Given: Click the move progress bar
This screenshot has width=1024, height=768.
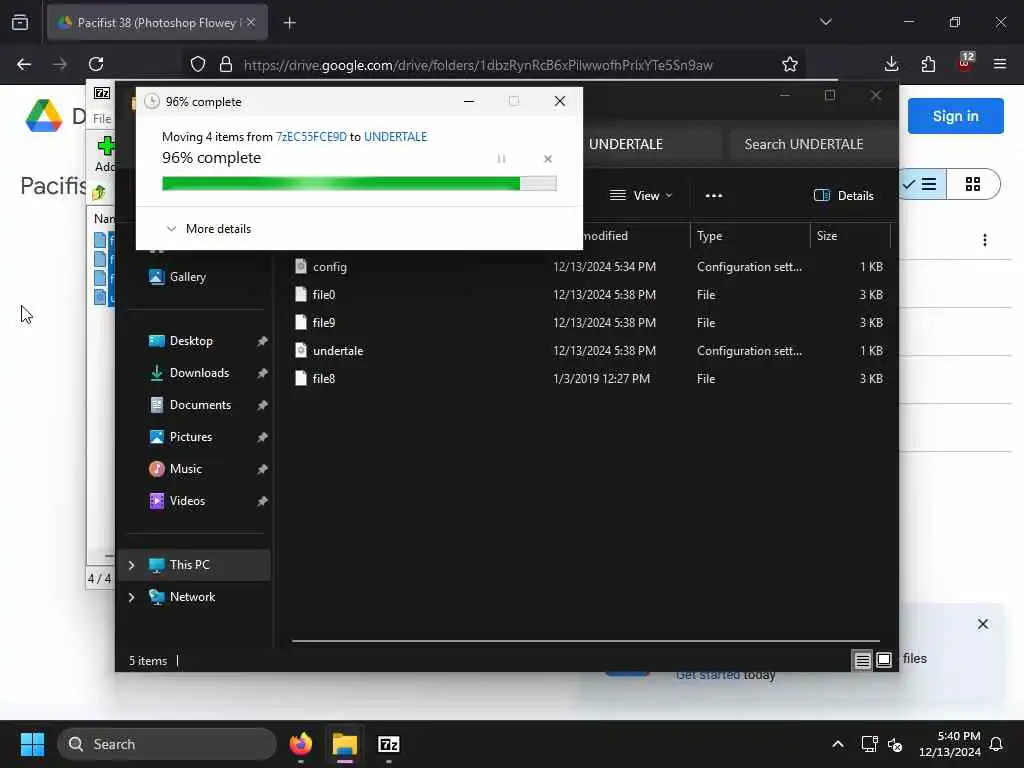Looking at the screenshot, I should tap(359, 184).
